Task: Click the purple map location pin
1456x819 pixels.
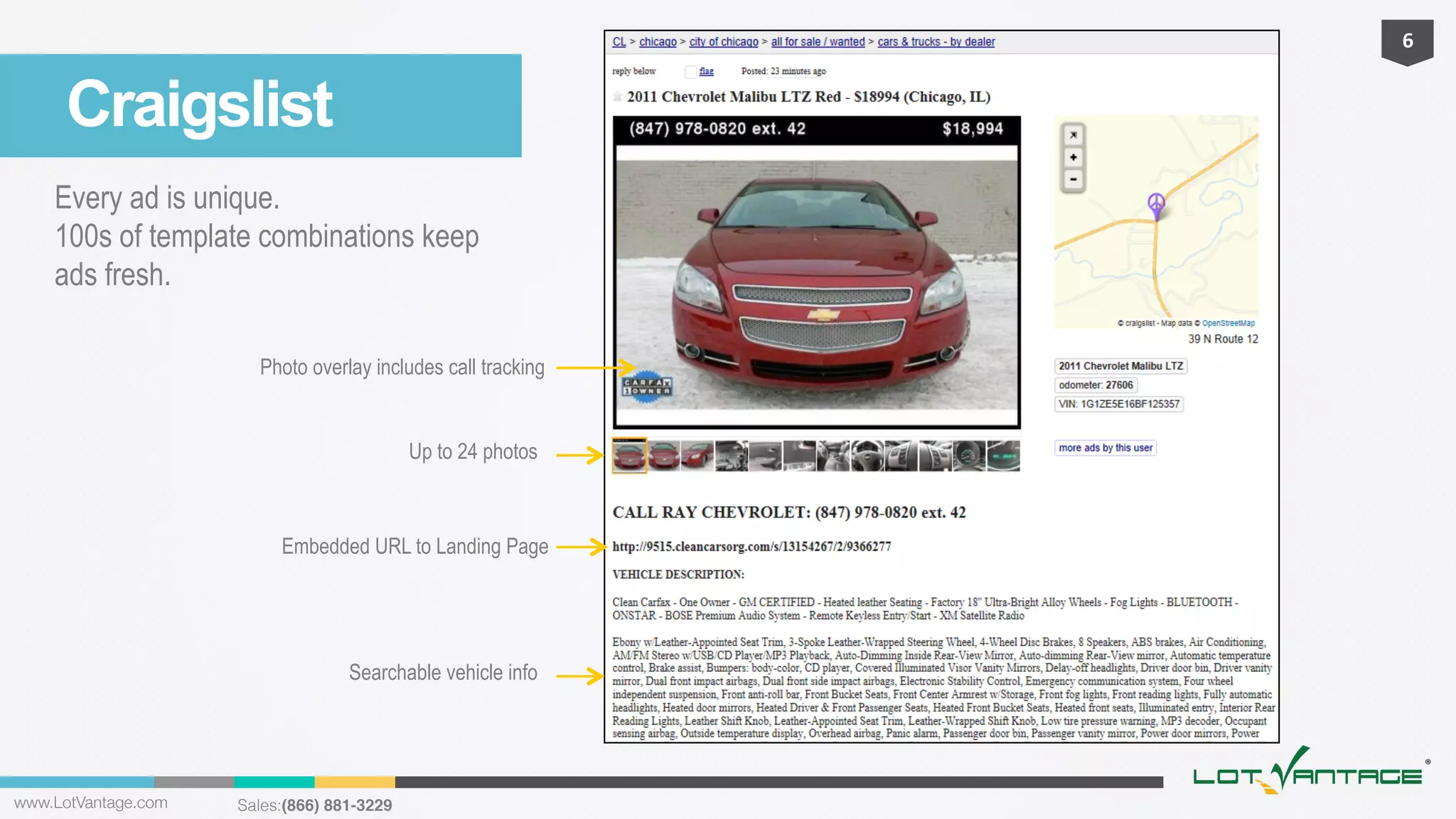Action: (1156, 206)
